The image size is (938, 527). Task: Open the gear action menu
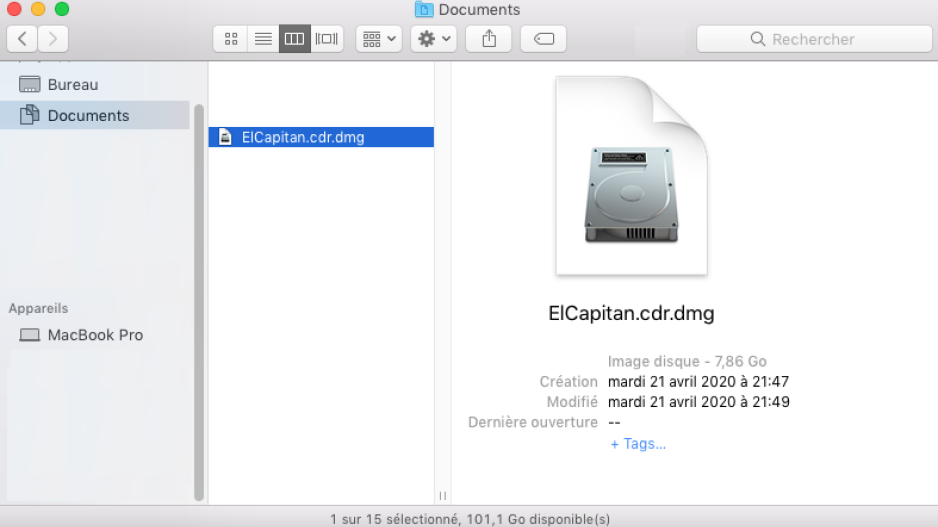click(434, 39)
